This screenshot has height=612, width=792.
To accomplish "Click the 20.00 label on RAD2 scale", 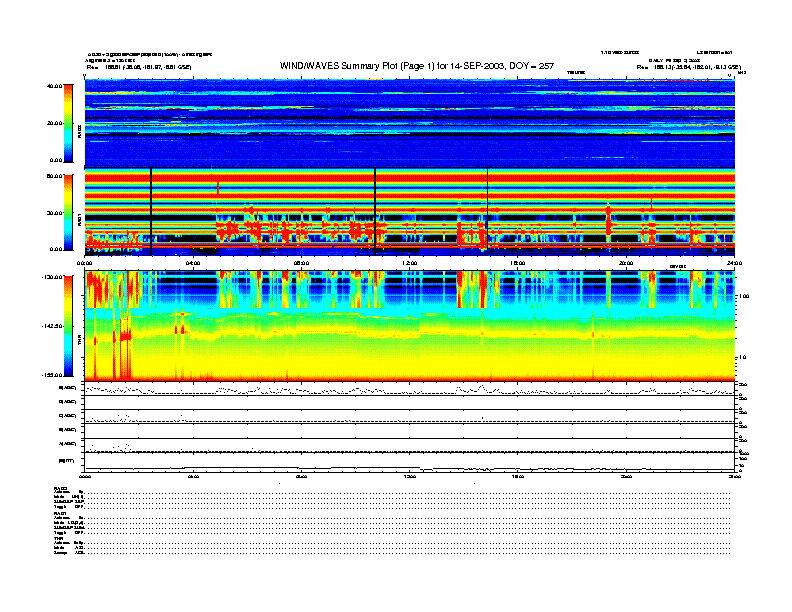I will pyautogui.click(x=55, y=123).
